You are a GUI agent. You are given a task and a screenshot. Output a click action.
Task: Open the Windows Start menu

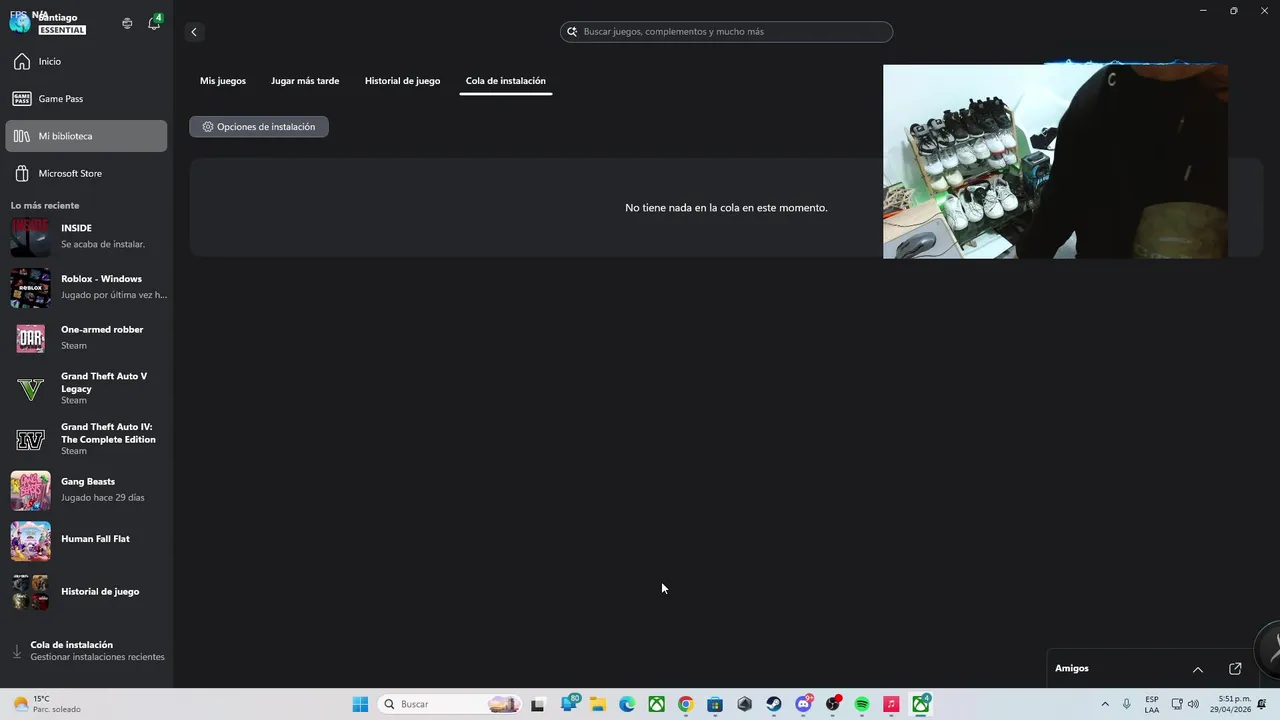(x=360, y=704)
